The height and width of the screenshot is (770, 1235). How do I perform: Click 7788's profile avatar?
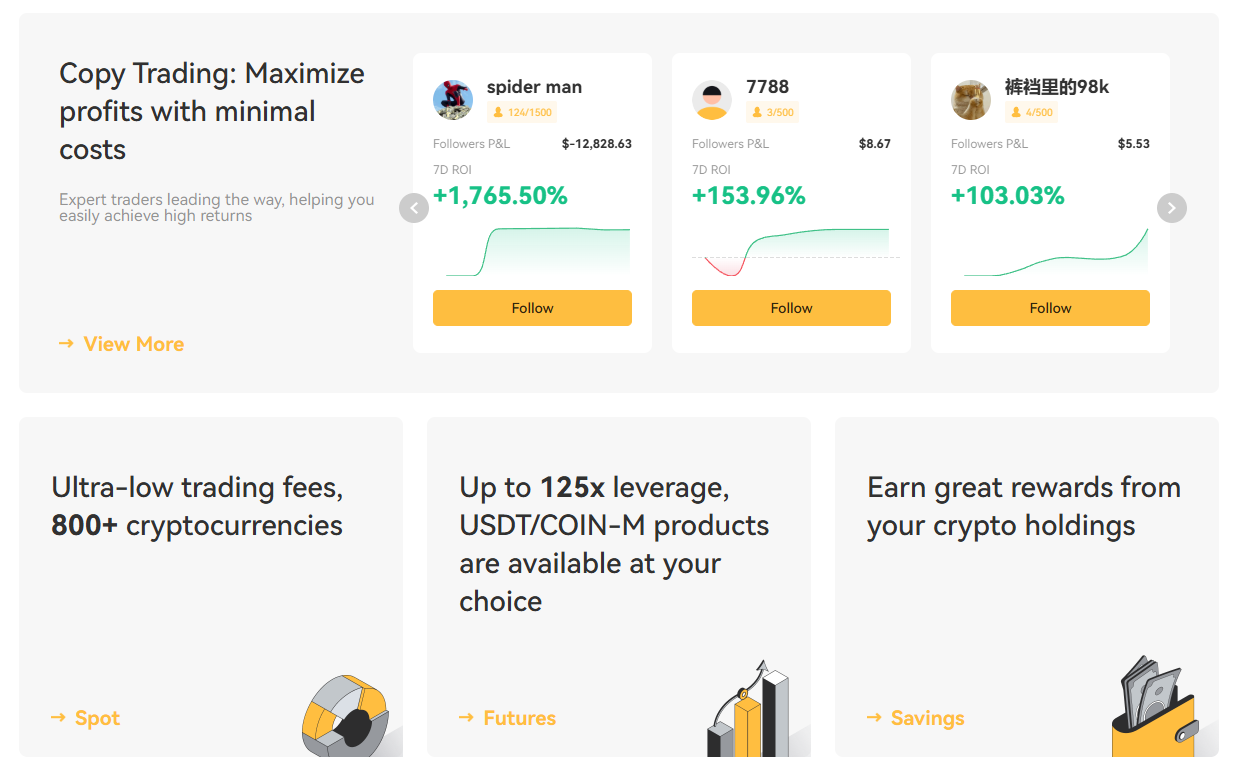(712, 100)
